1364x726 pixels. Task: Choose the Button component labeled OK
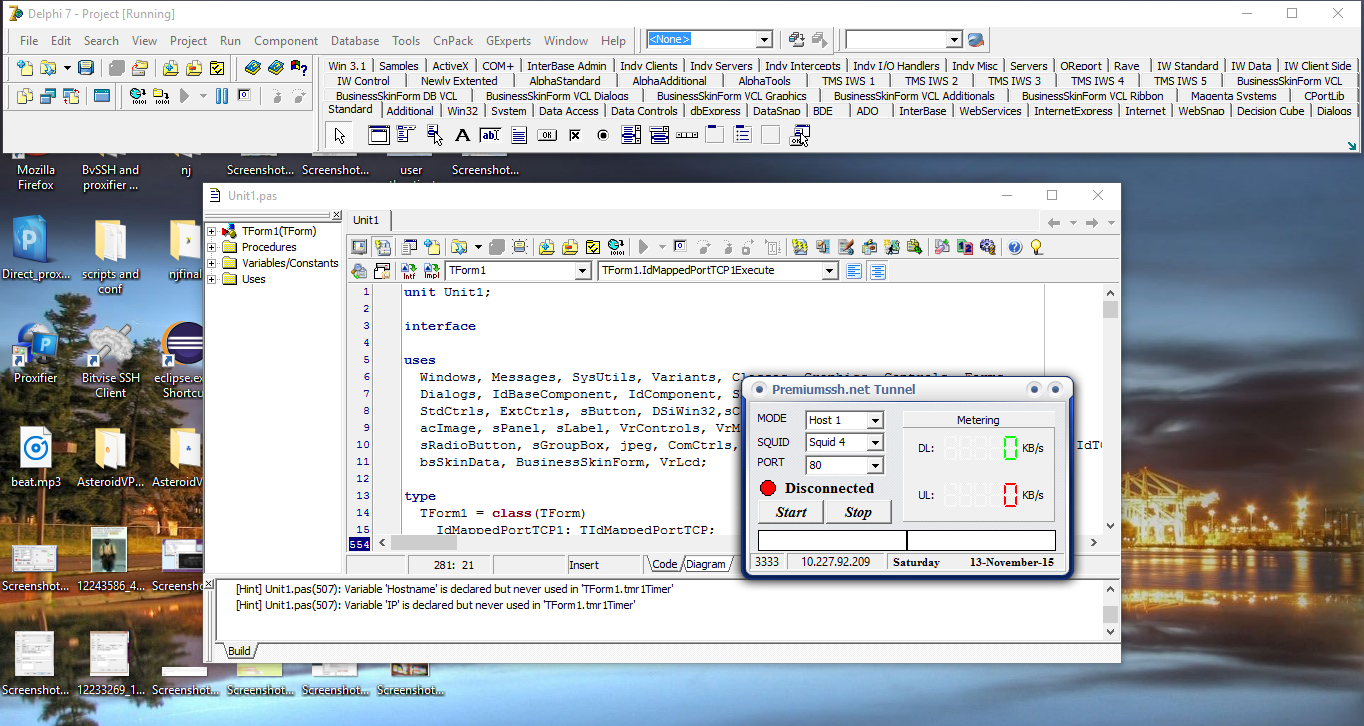point(546,135)
